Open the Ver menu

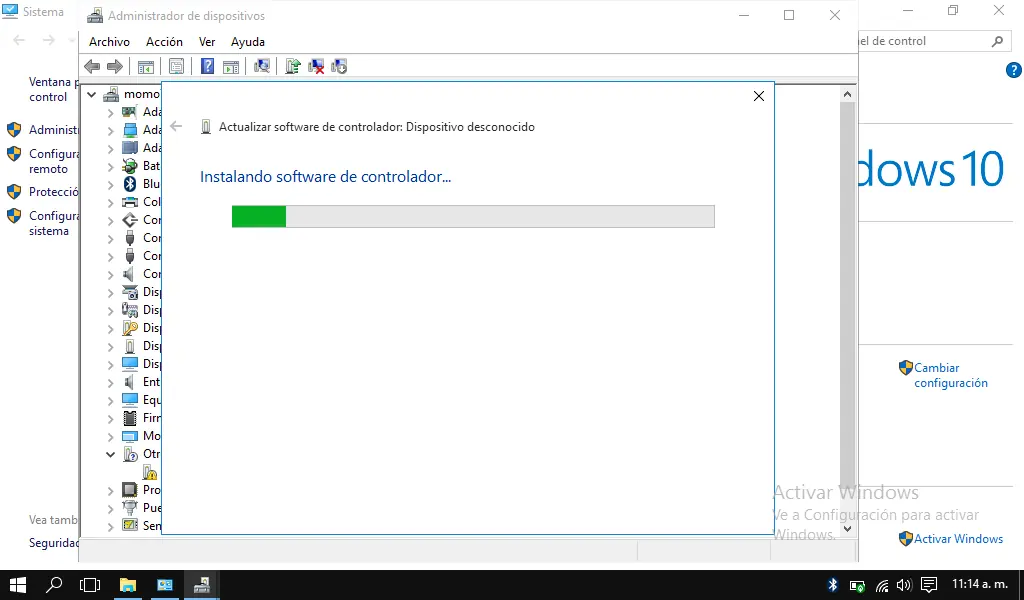click(207, 42)
